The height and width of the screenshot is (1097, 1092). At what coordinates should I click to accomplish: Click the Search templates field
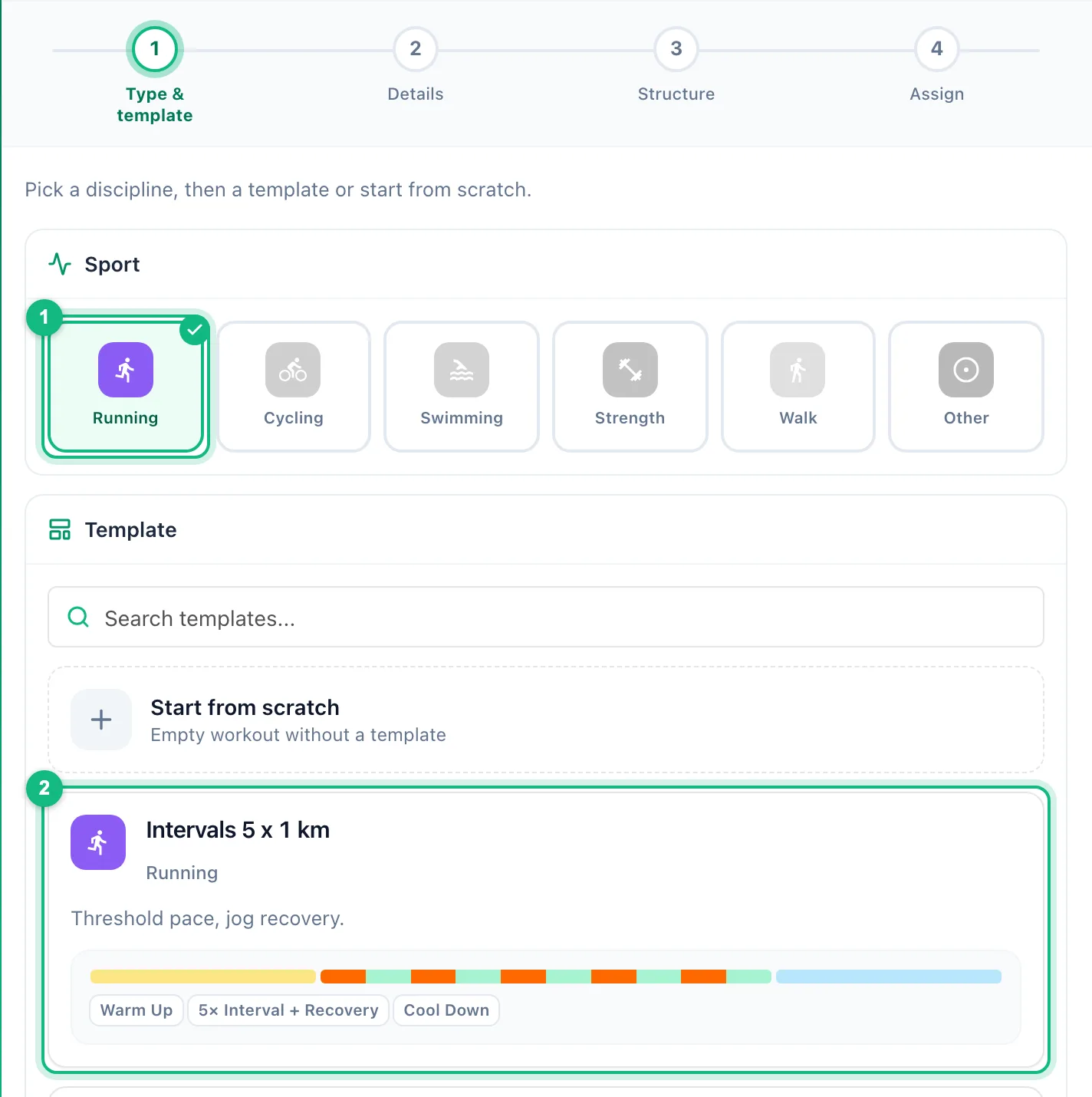[x=546, y=617]
